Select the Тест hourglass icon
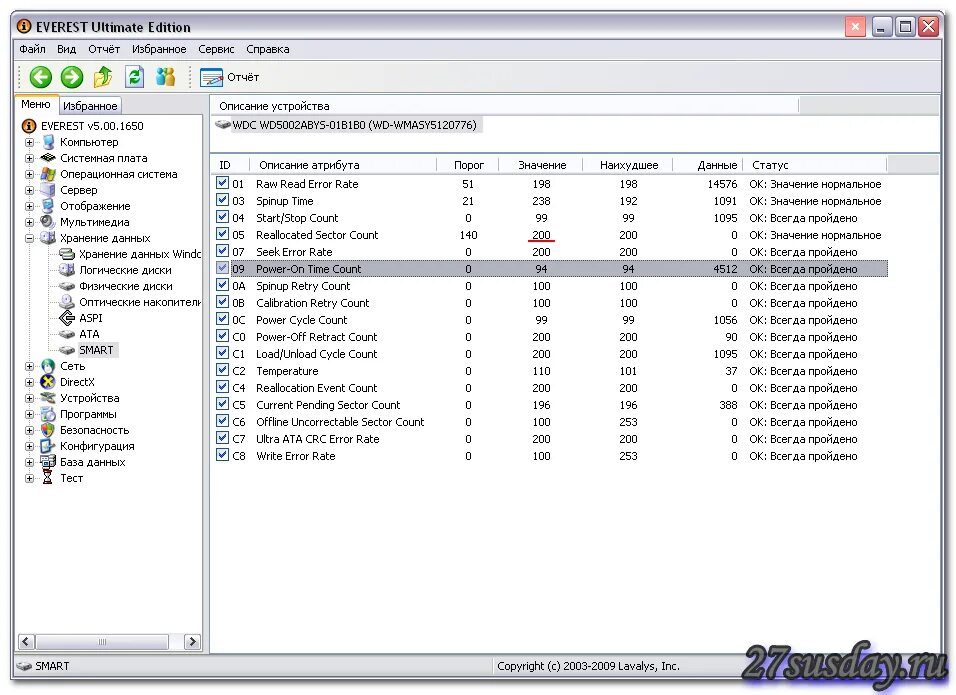956x695 pixels. 48,478
